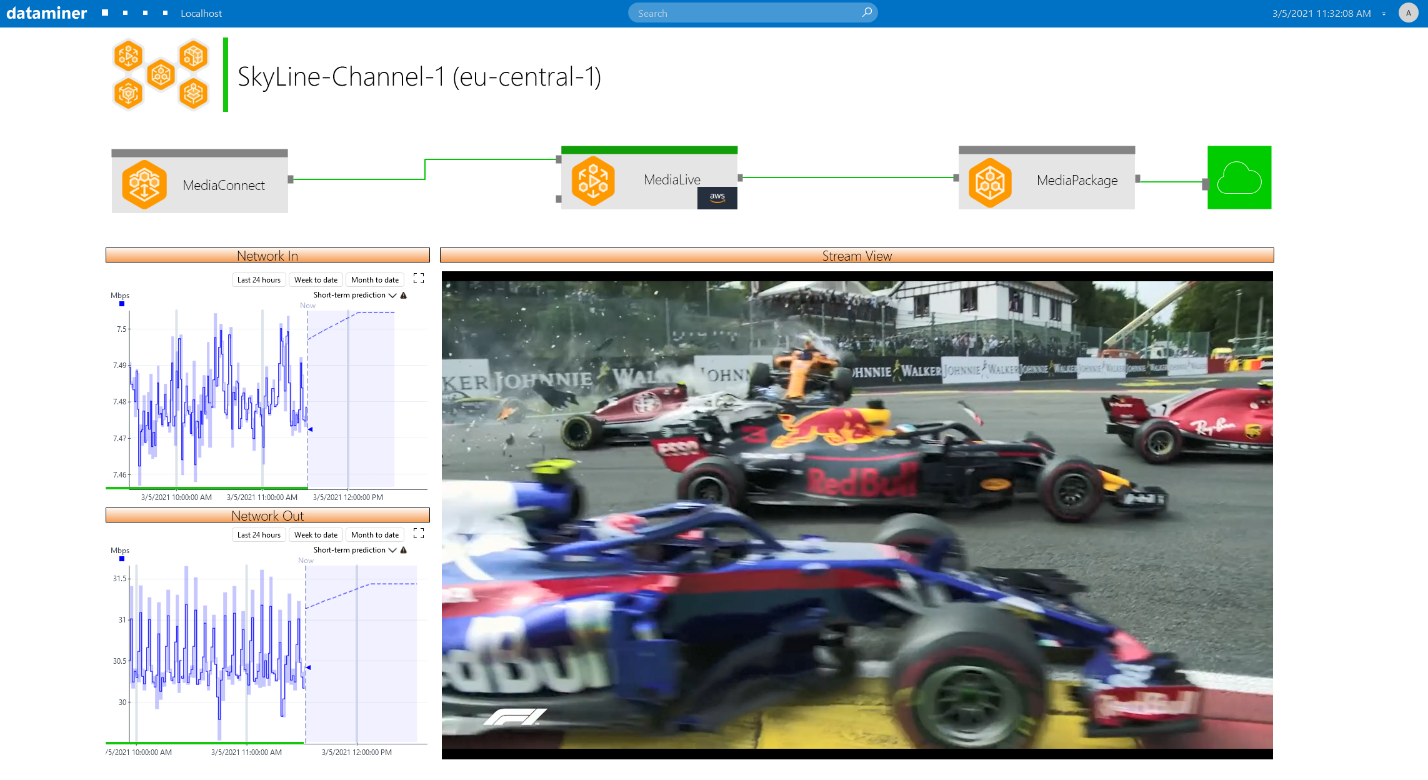
Task: Expand Network Out chart to fullscreen
Action: (x=419, y=534)
